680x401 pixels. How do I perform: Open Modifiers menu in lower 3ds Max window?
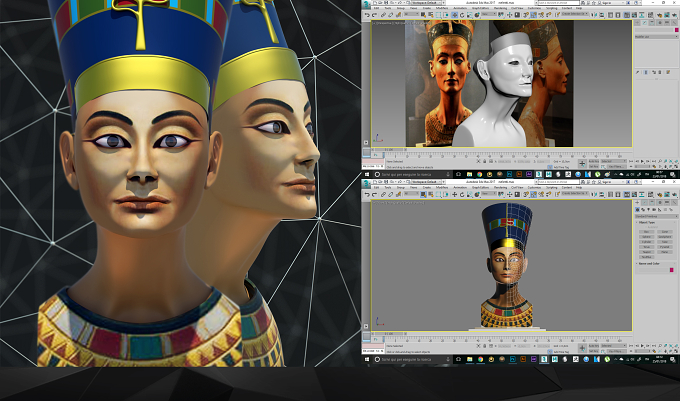[442, 188]
